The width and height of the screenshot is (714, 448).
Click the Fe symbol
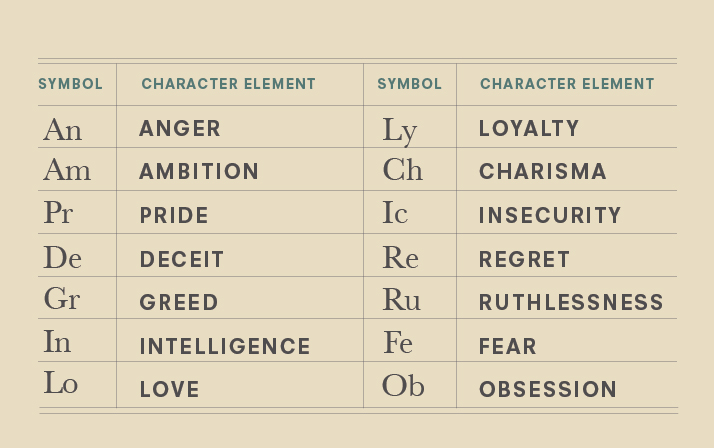point(398,343)
